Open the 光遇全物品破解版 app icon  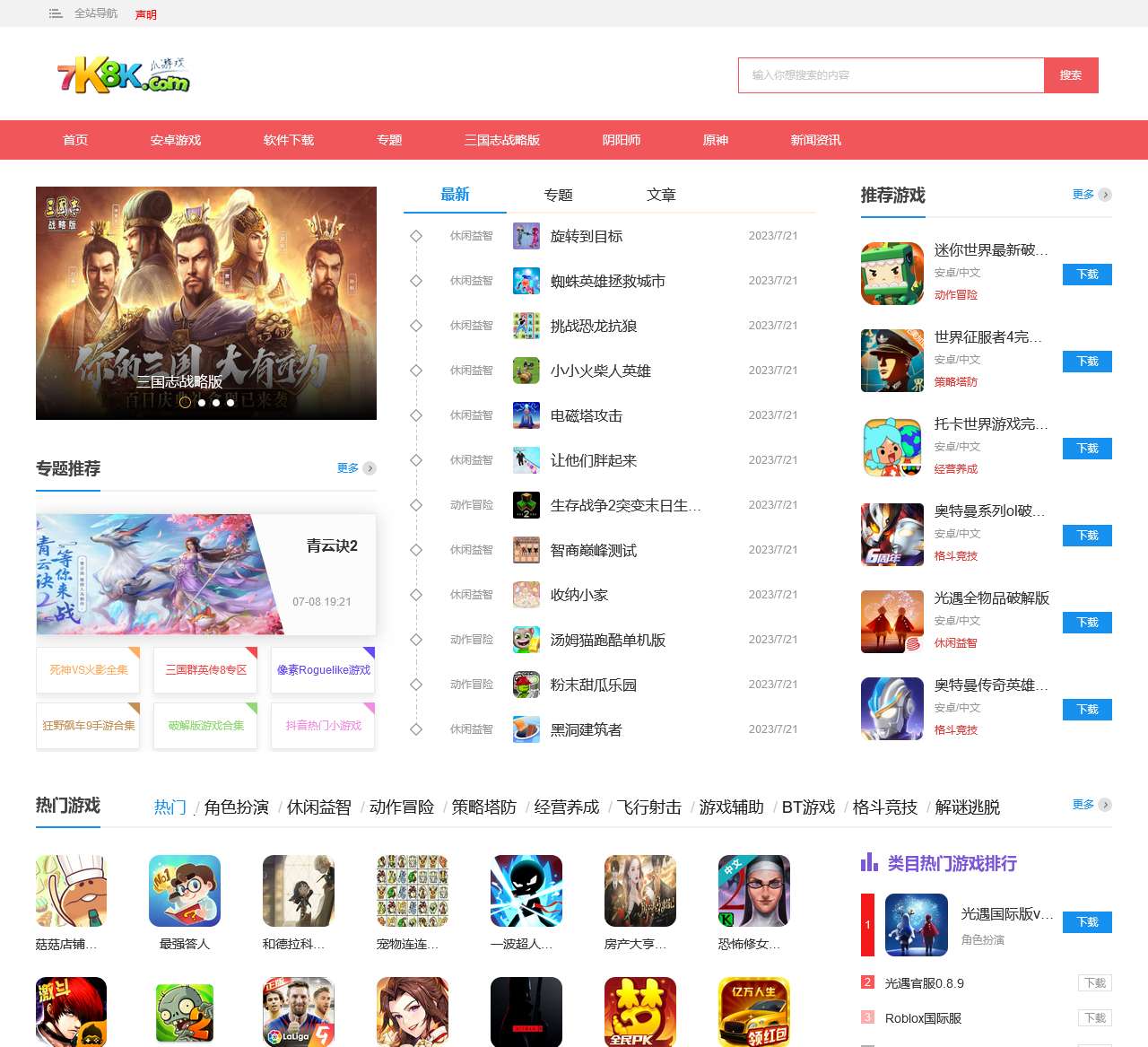892,622
